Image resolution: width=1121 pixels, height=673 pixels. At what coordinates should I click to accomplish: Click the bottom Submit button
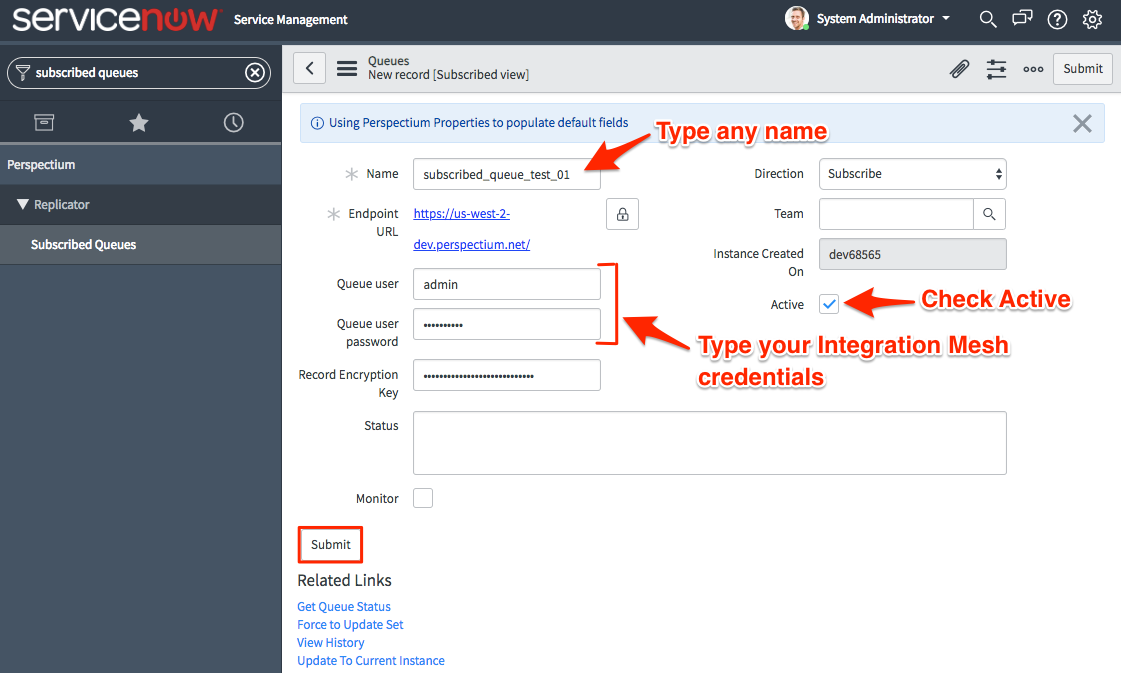click(330, 544)
